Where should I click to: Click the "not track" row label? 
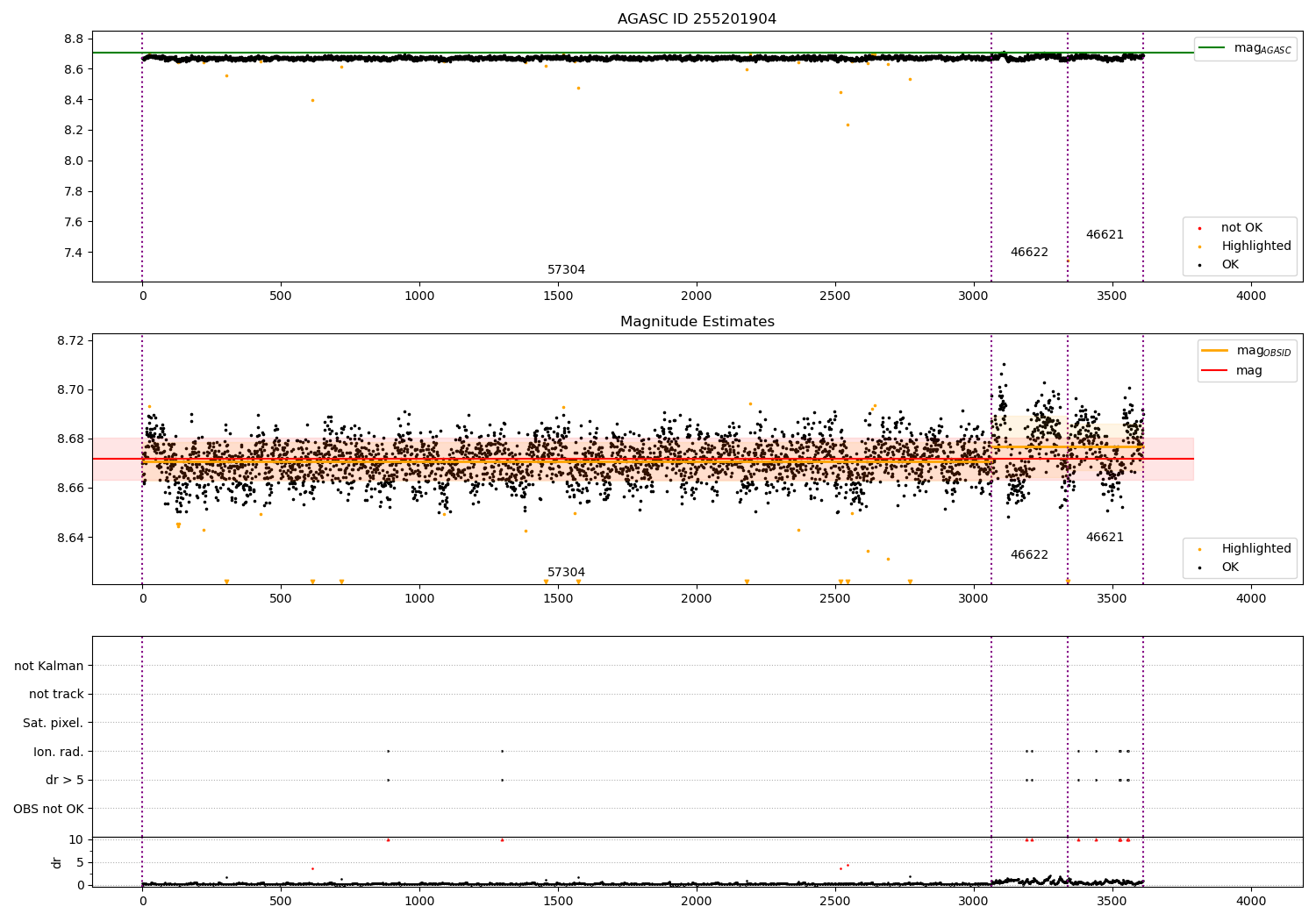pyautogui.click(x=56, y=695)
